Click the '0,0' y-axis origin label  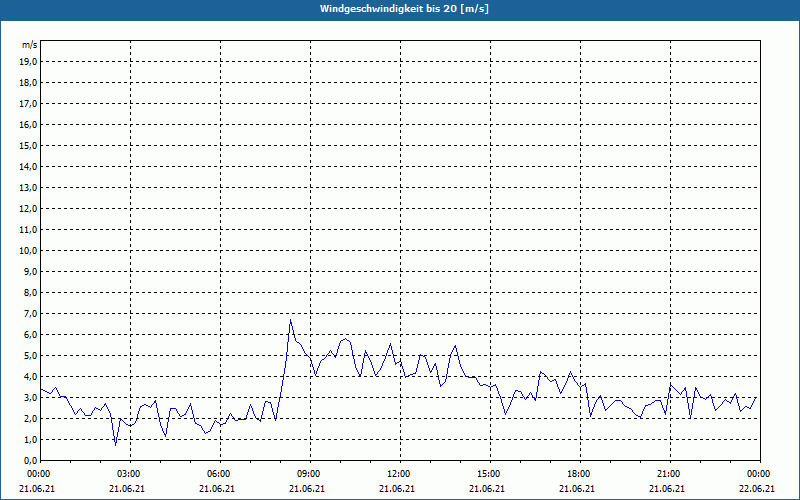click(x=30, y=461)
